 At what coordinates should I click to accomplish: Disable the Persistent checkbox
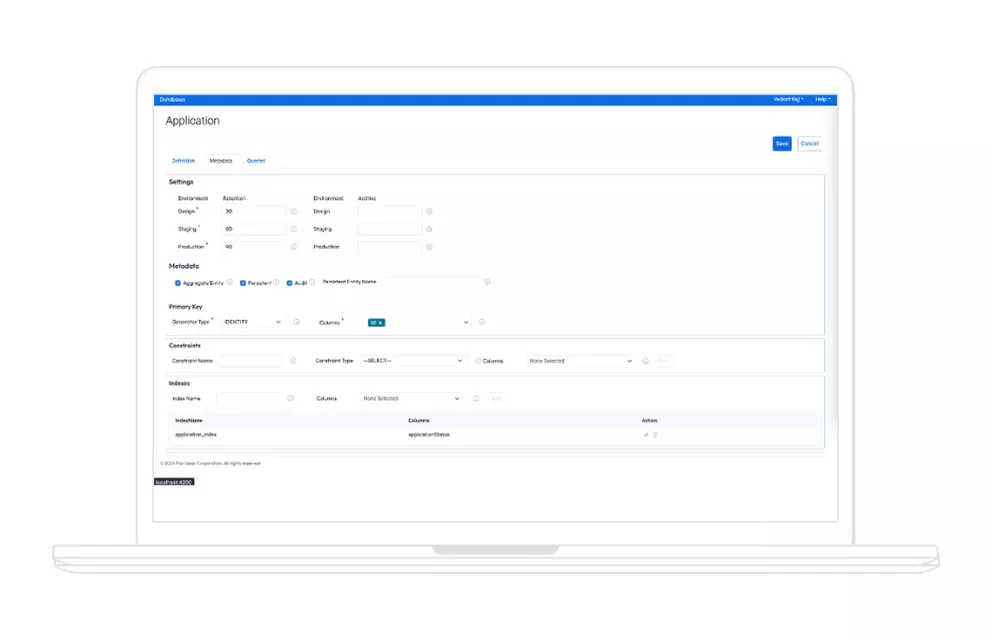point(242,282)
